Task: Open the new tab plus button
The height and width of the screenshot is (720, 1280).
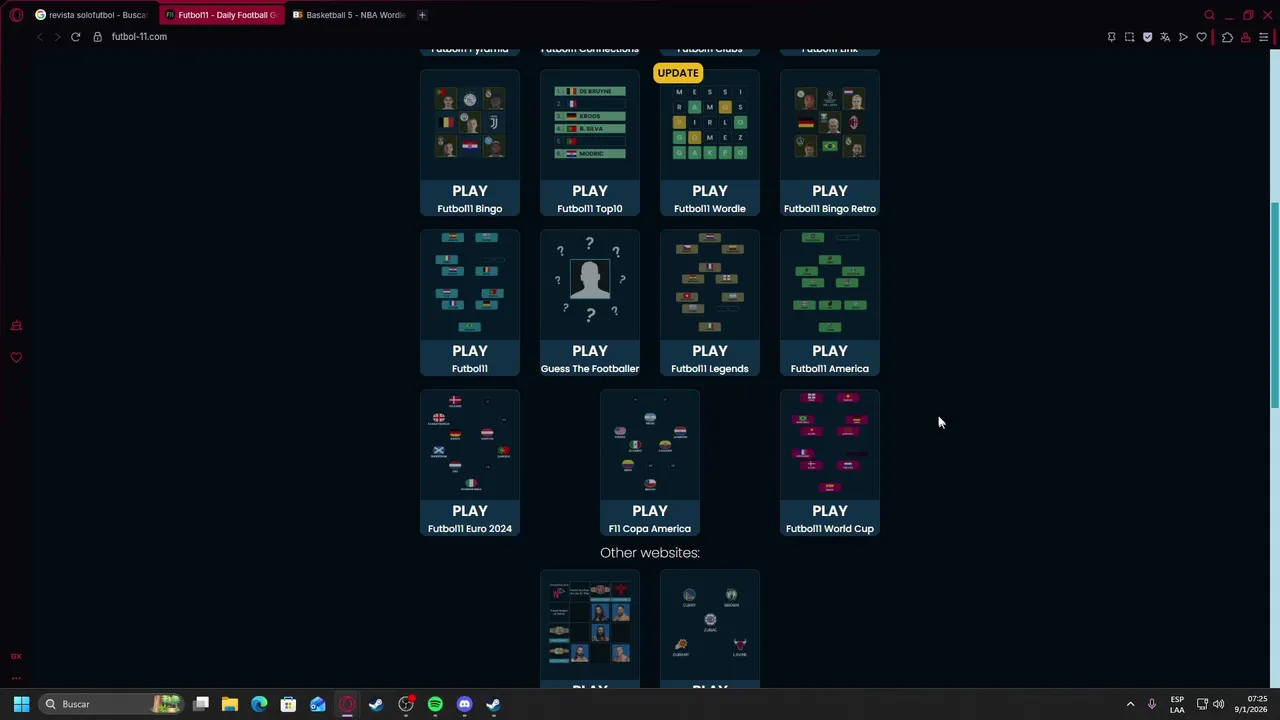Action: [x=422, y=15]
